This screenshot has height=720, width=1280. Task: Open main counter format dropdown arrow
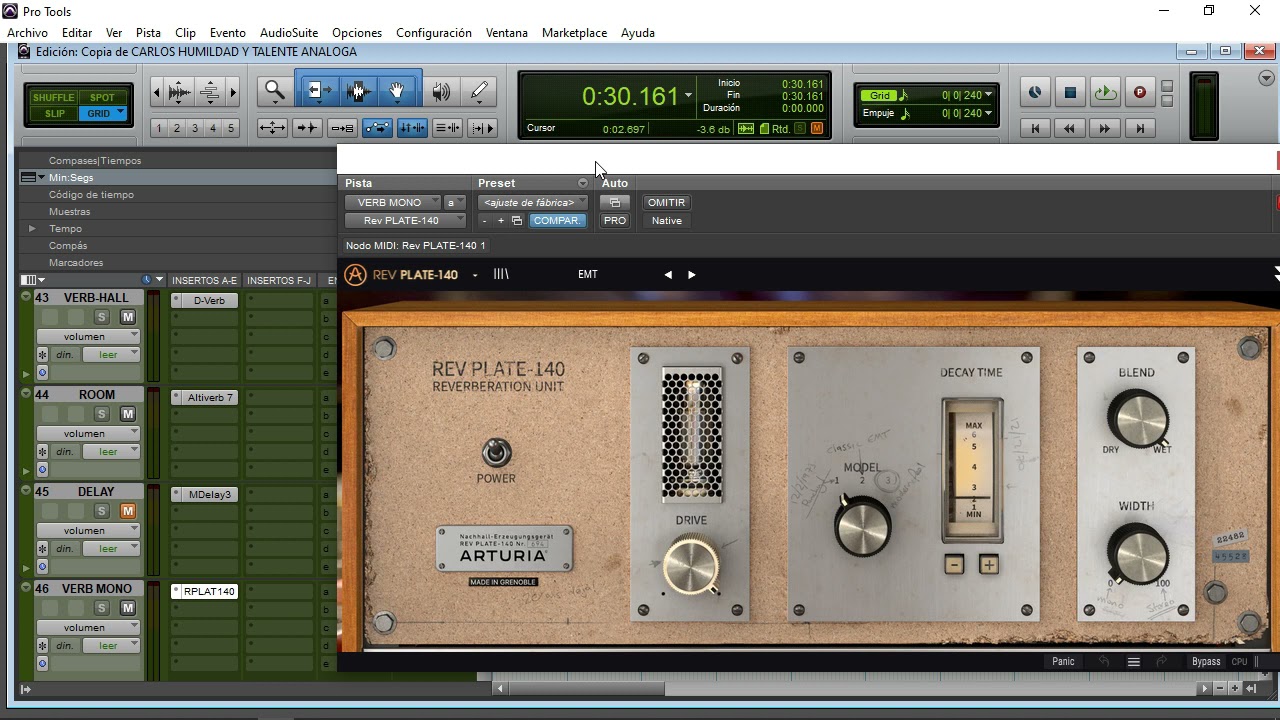pos(688,96)
